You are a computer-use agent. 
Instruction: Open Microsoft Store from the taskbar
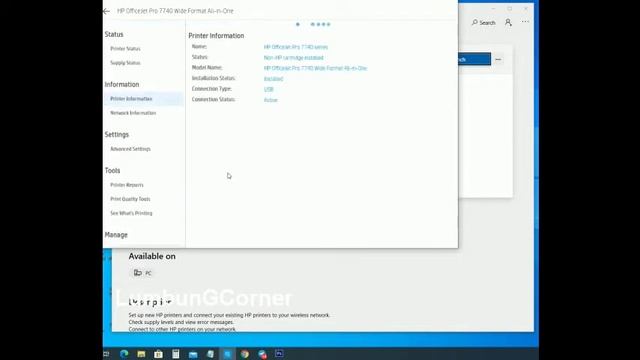(x=158, y=354)
